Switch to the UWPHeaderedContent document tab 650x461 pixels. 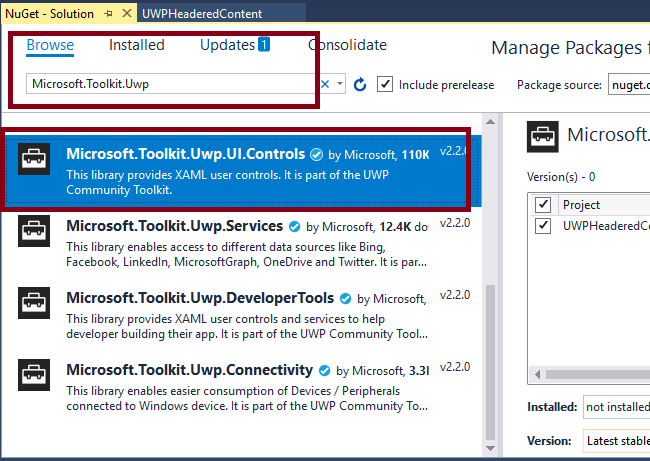tap(202, 14)
